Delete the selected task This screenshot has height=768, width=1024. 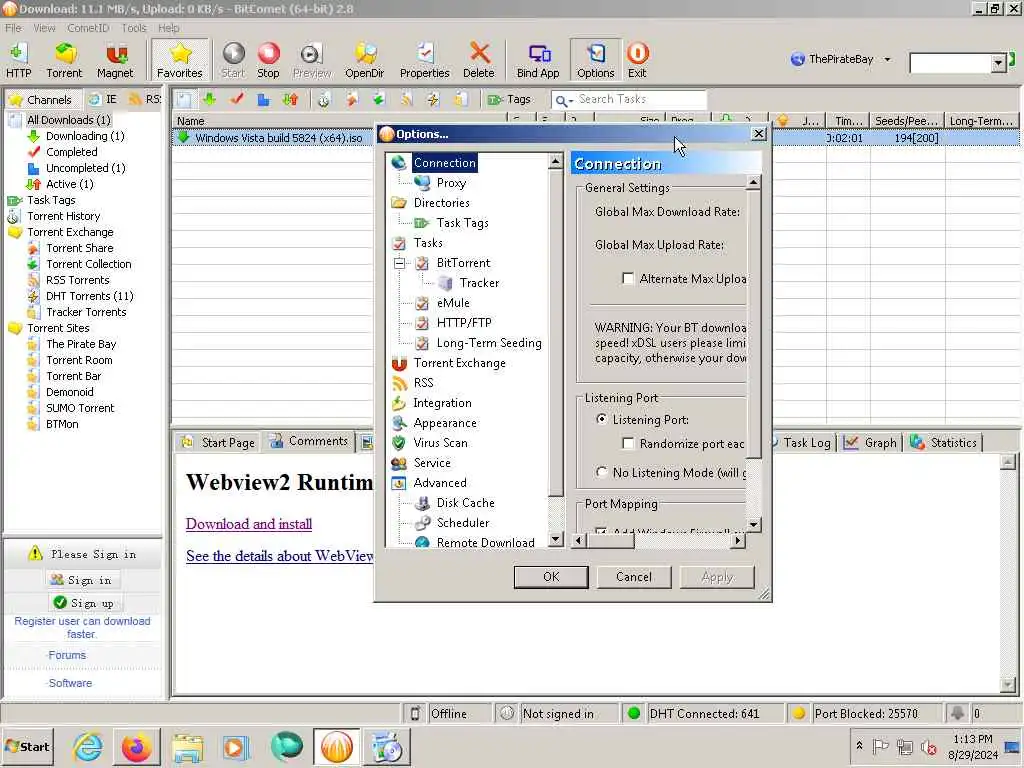479,60
